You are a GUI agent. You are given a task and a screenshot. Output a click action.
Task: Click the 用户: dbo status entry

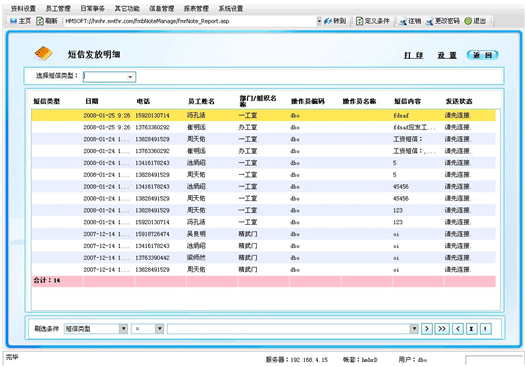click(x=413, y=360)
